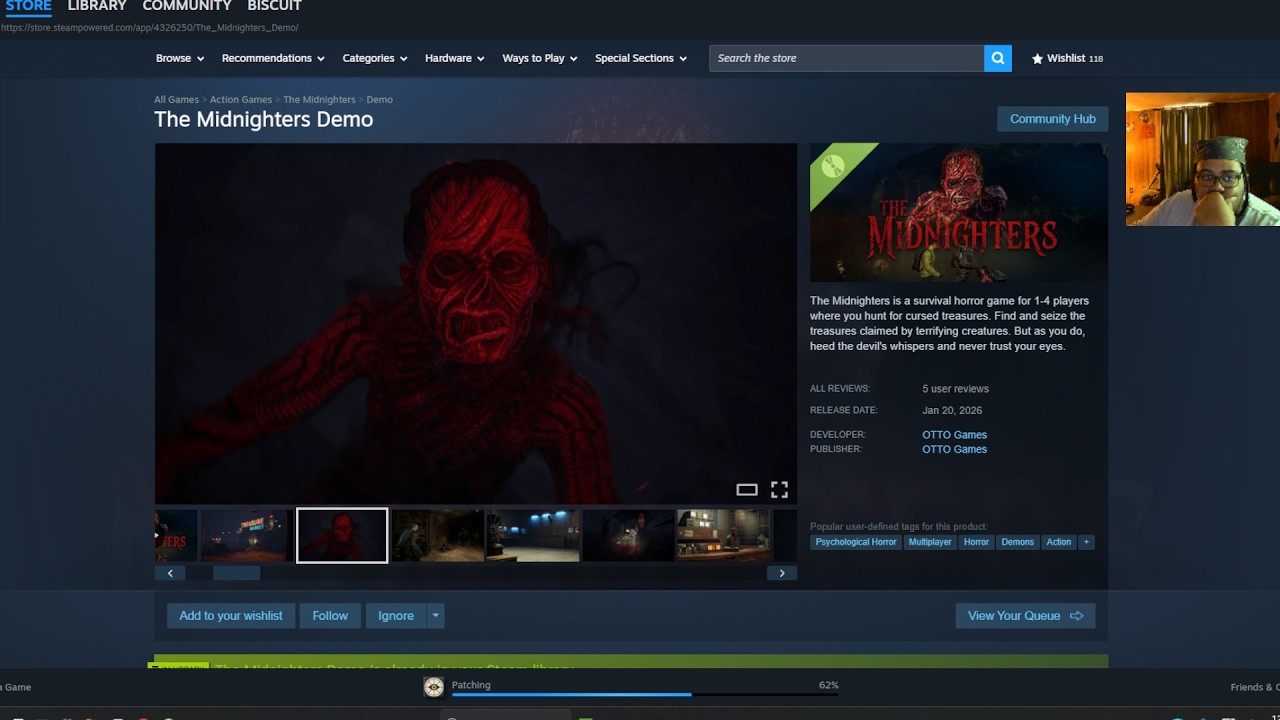Click the Jan 20, 2026 release date
The image size is (1280, 720).
[952, 411]
